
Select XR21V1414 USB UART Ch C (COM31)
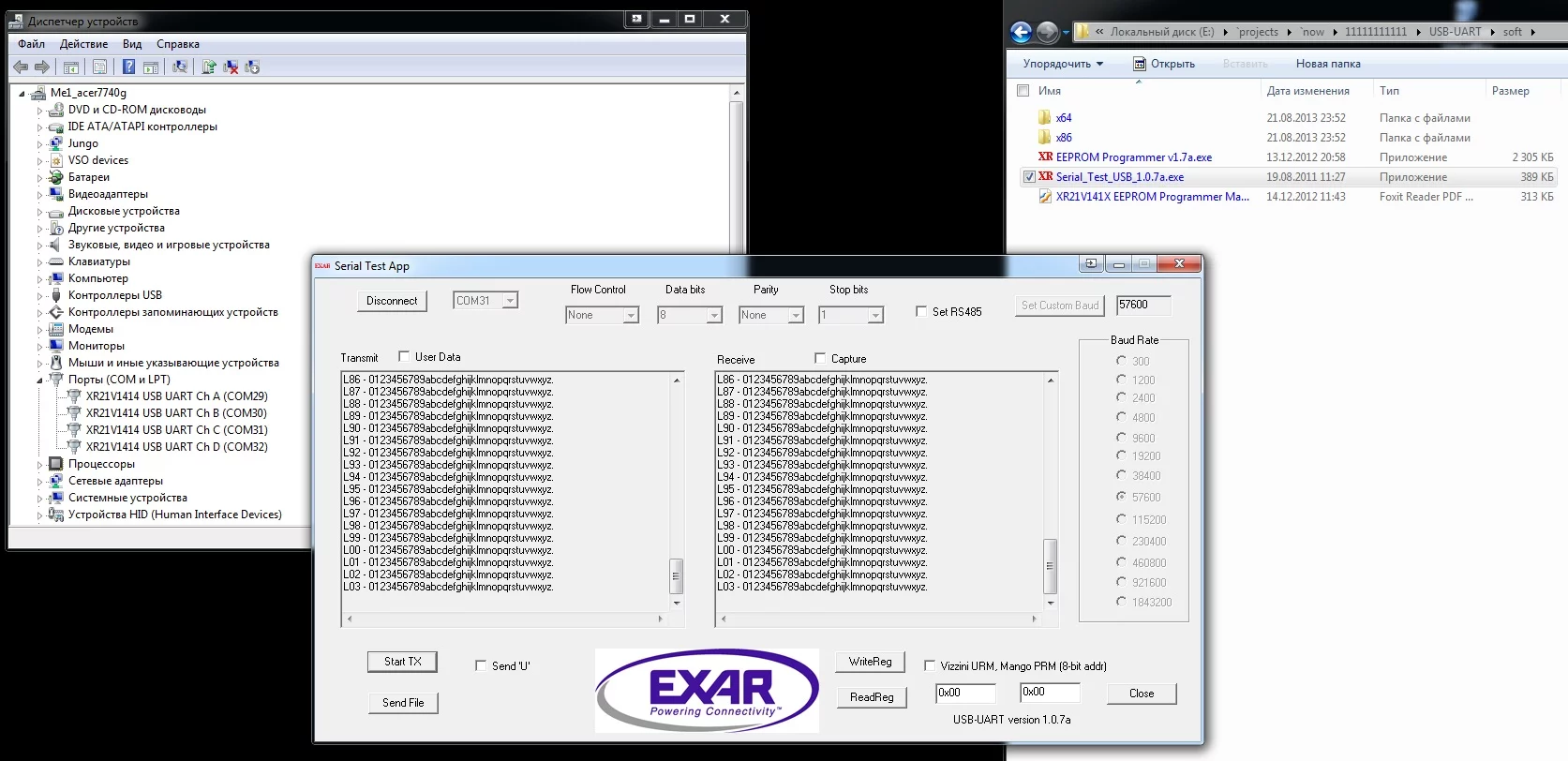click(176, 430)
